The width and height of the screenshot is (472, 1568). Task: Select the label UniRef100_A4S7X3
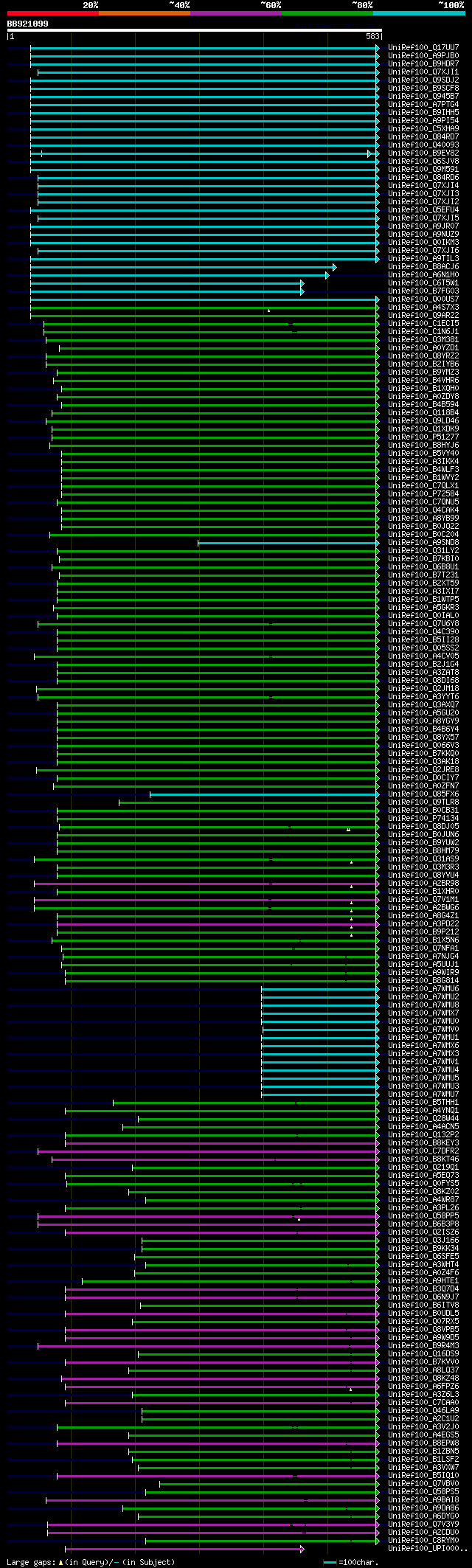click(423, 307)
